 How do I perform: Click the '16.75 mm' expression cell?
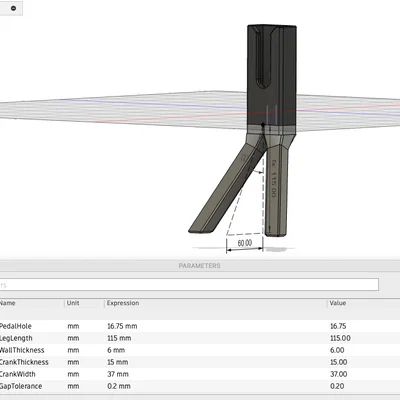pyautogui.click(x=122, y=326)
